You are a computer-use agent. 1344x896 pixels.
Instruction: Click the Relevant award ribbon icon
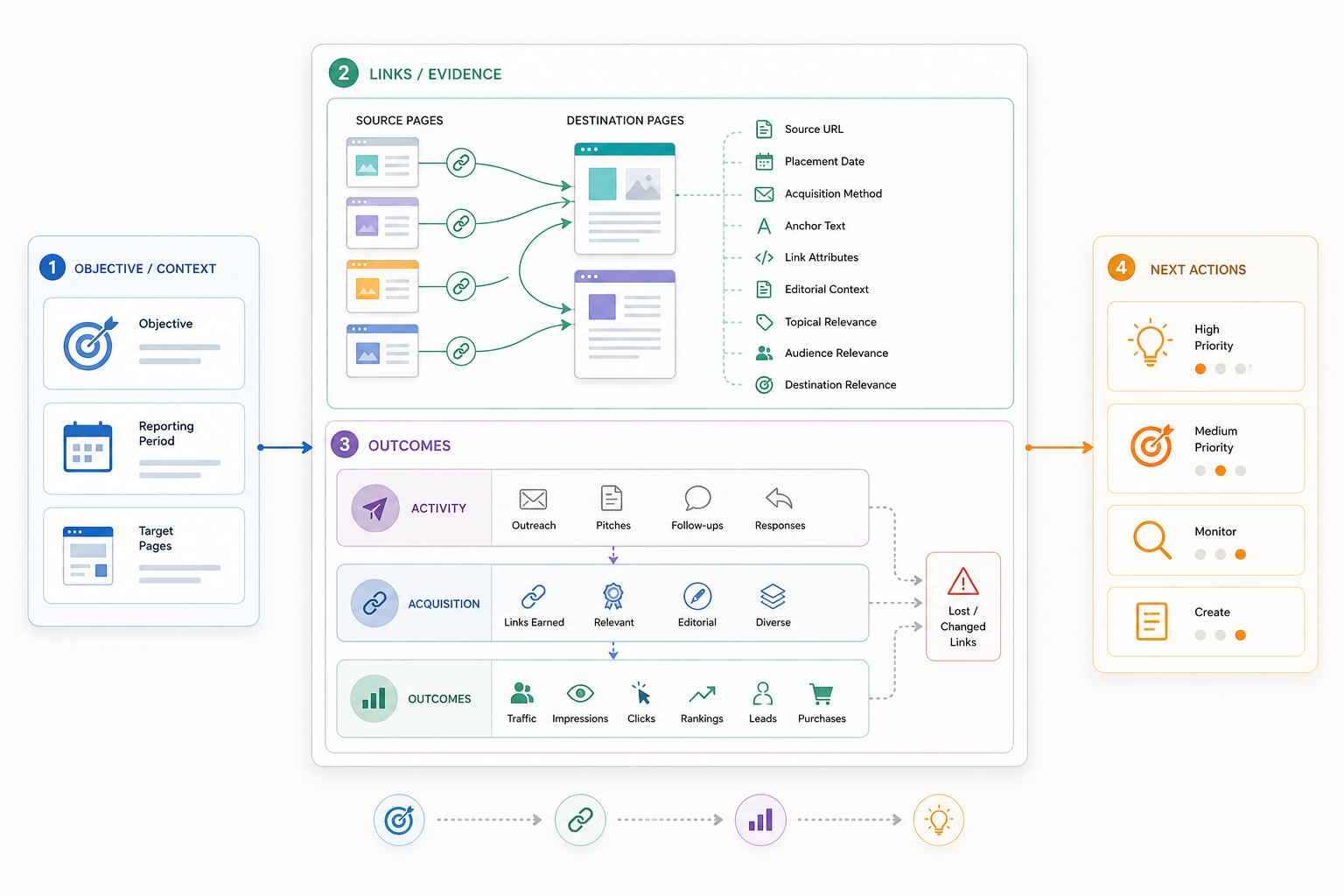pyautogui.click(x=613, y=596)
